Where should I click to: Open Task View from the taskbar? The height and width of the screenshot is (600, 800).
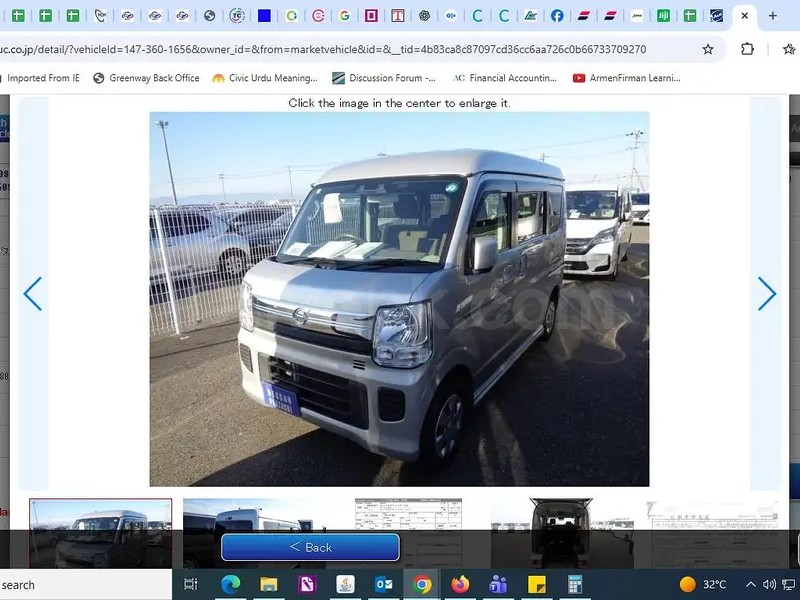coord(190,584)
